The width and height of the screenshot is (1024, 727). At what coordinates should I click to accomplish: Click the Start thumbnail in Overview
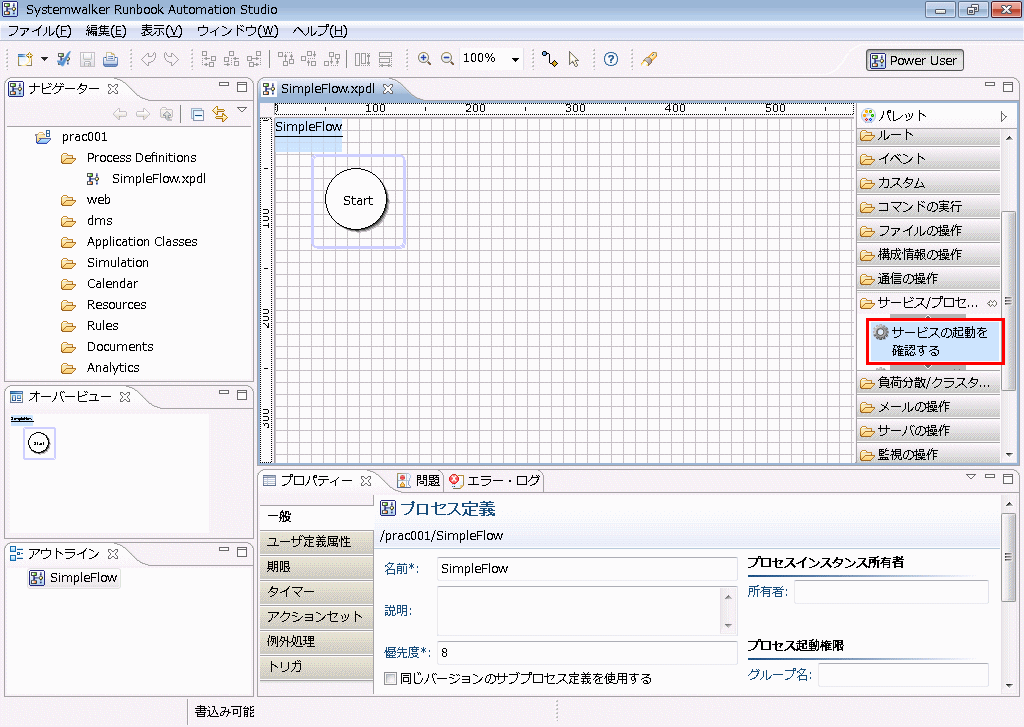[x=39, y=443]
